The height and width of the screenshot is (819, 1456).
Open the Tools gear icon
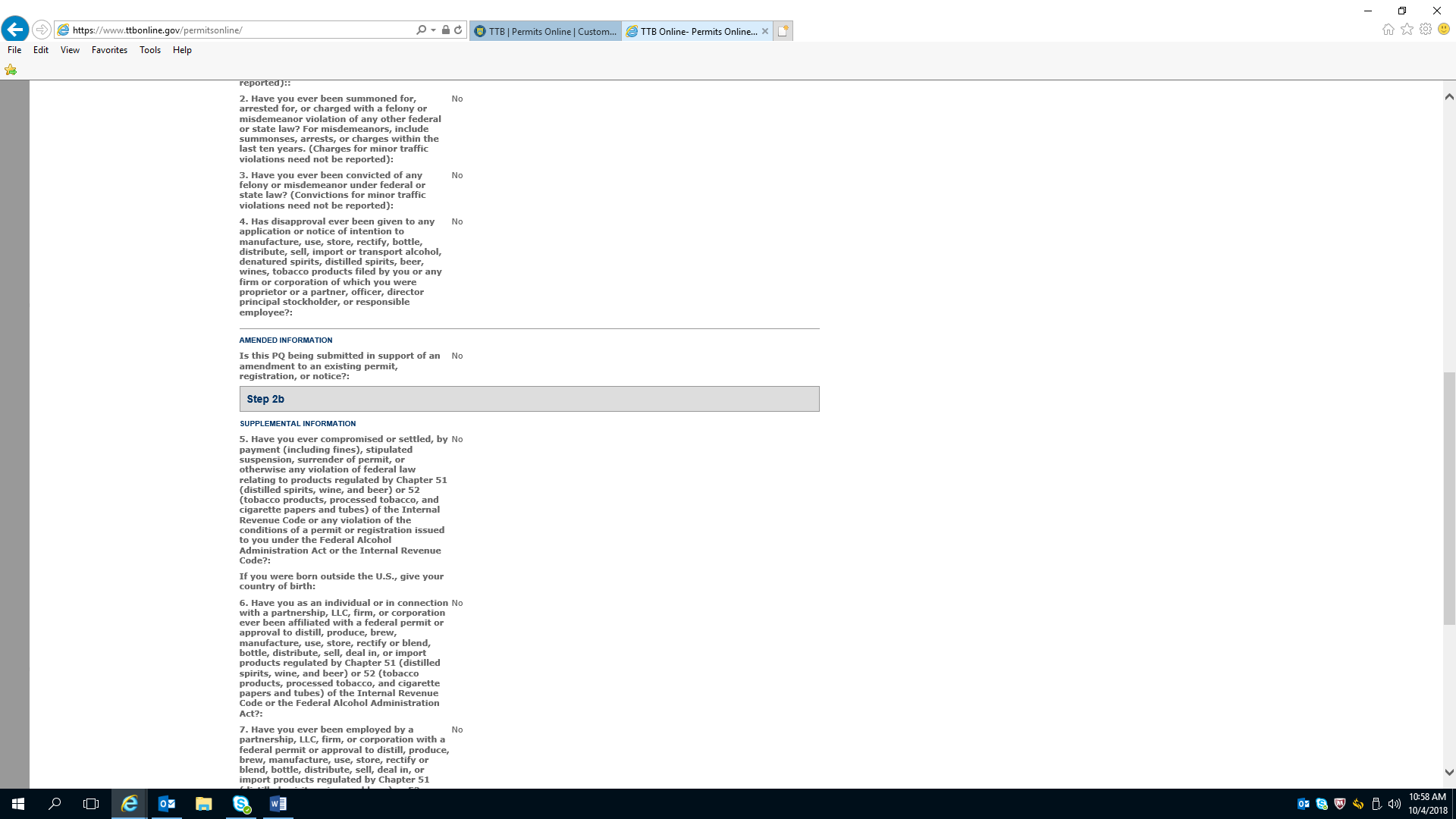tap(1426, 30)
